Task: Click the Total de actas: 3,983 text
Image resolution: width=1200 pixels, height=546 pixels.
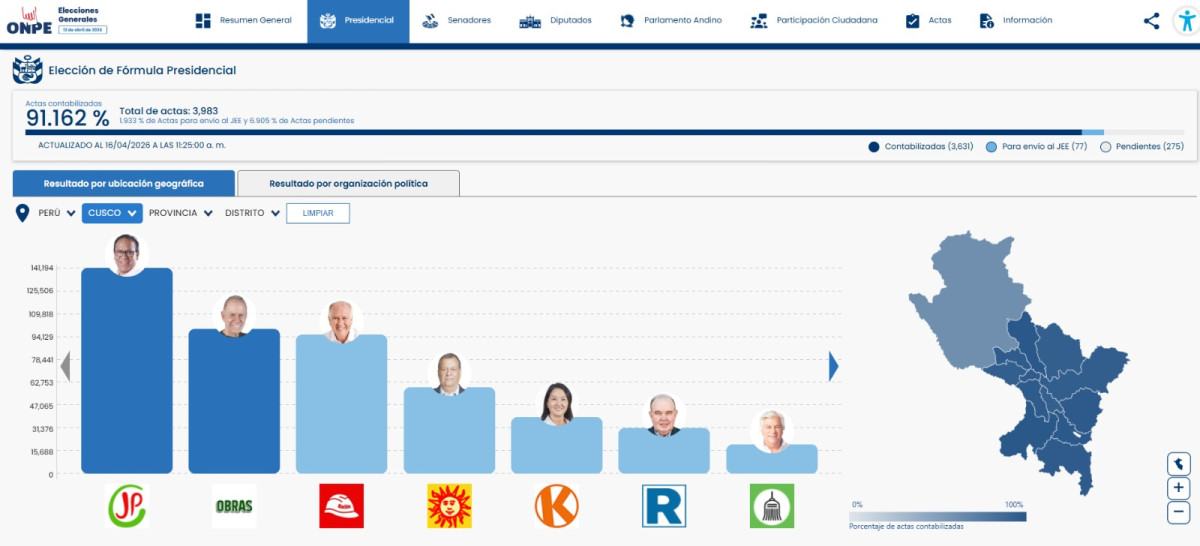Action: pyautogui.click(x=169, y=111)
